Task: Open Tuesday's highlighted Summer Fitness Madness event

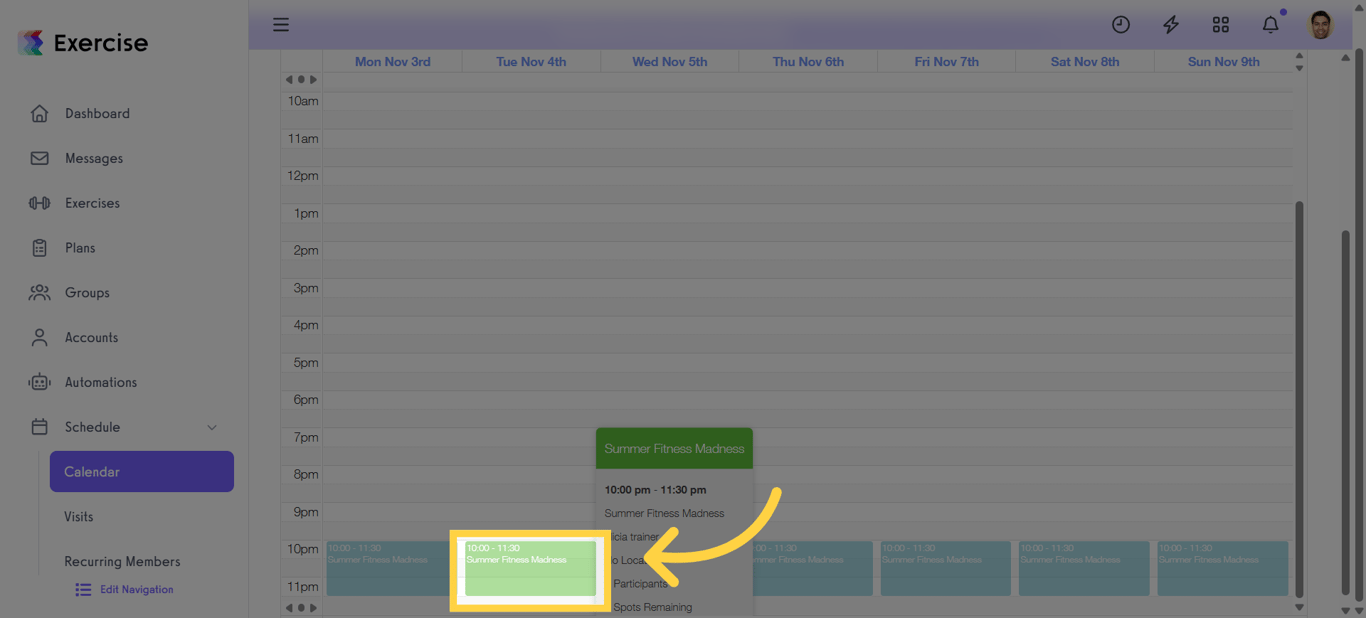Action: click(x=530, y=568)
